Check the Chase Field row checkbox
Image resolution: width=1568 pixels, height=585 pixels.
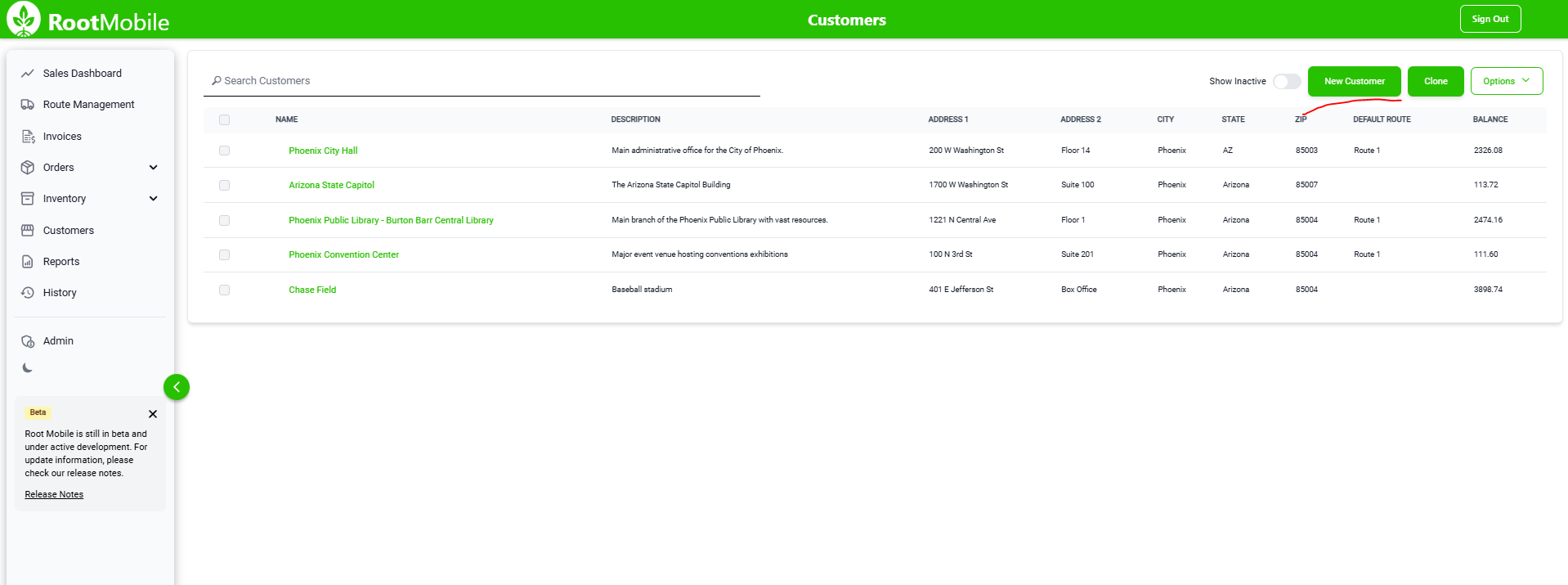pyautogui.click(x=225, y=290)
